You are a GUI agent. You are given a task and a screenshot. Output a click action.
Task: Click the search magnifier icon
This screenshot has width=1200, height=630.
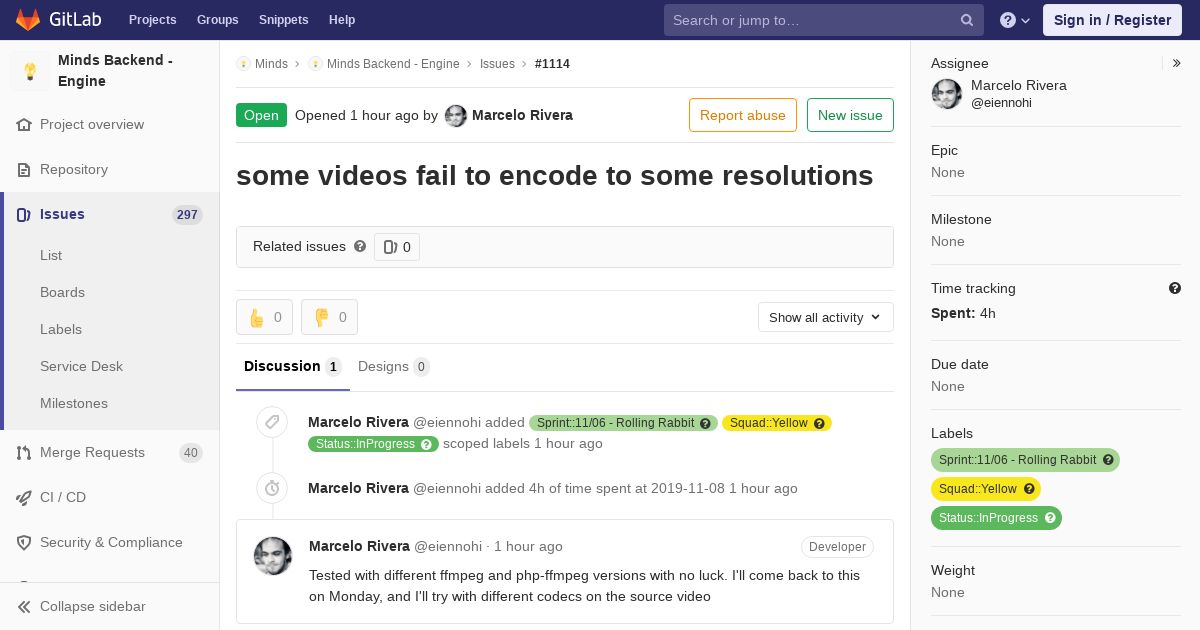click(967, 20)
